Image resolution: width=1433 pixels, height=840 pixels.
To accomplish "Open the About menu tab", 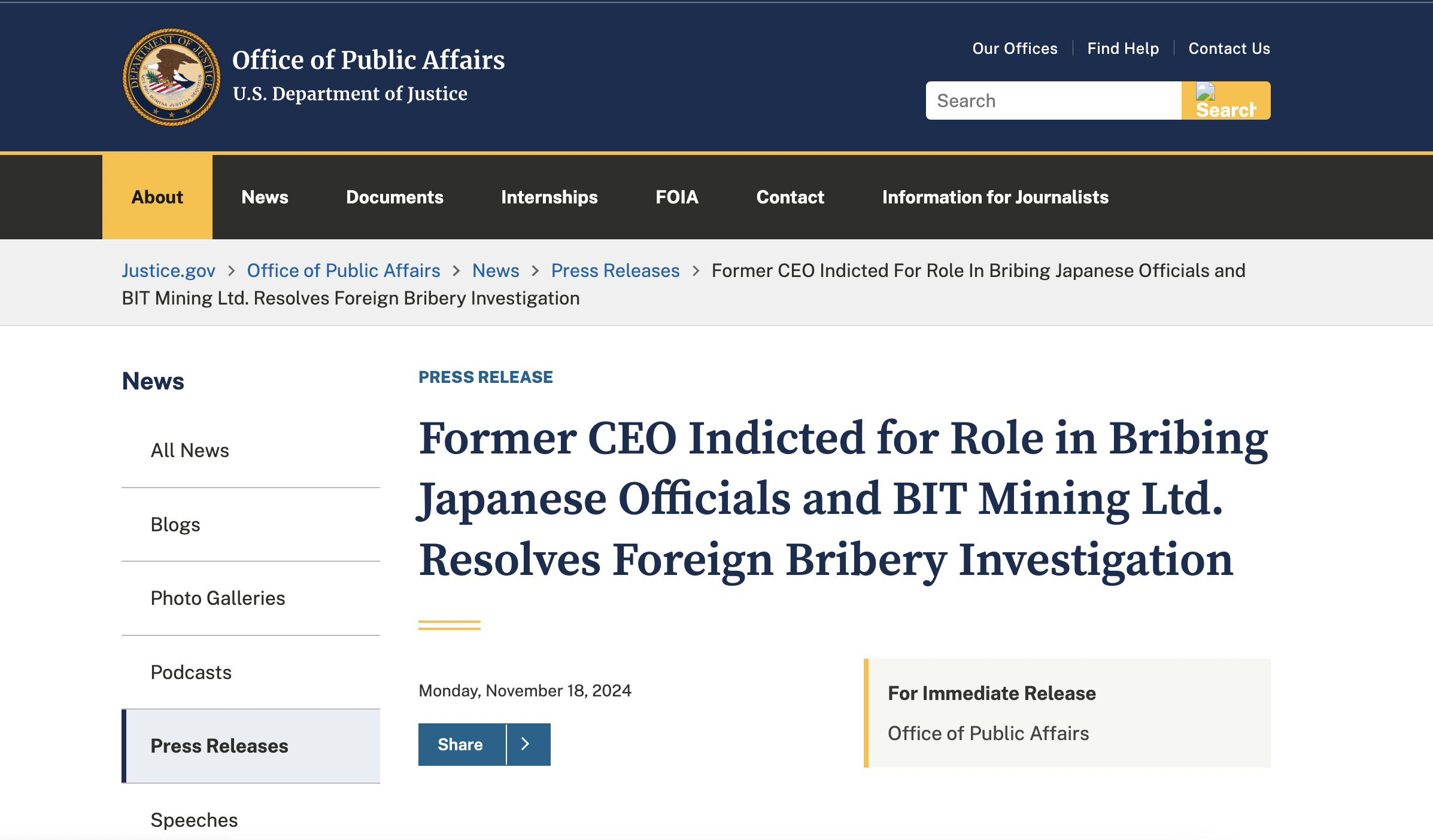I will (x=157, y=197).
